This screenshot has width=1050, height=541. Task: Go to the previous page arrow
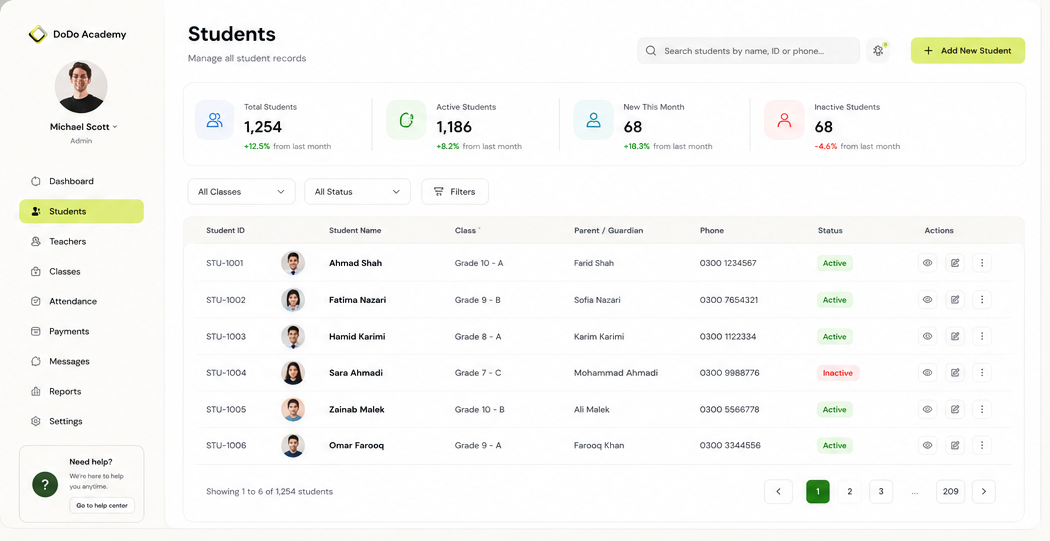tap(778, 491)
